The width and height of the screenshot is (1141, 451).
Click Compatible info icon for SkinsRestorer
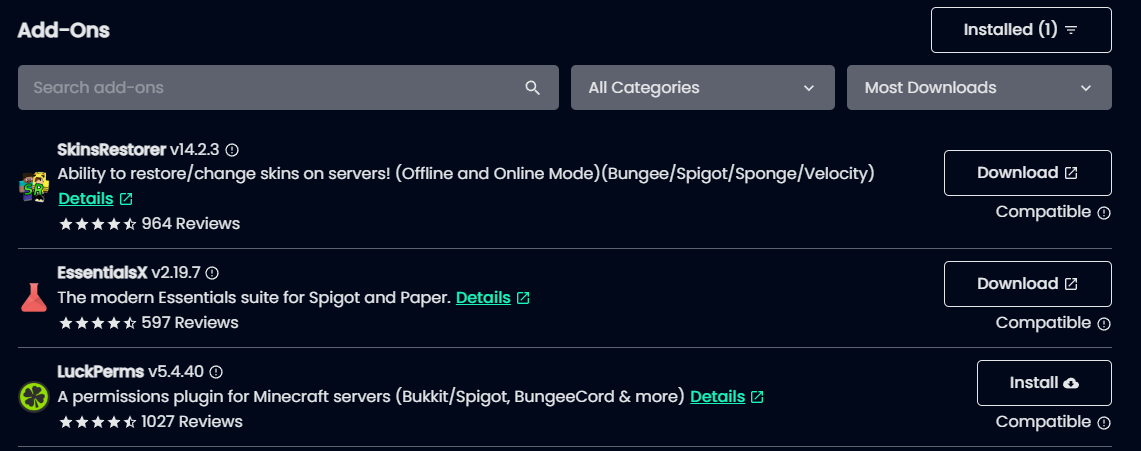tap(1104, 212)
